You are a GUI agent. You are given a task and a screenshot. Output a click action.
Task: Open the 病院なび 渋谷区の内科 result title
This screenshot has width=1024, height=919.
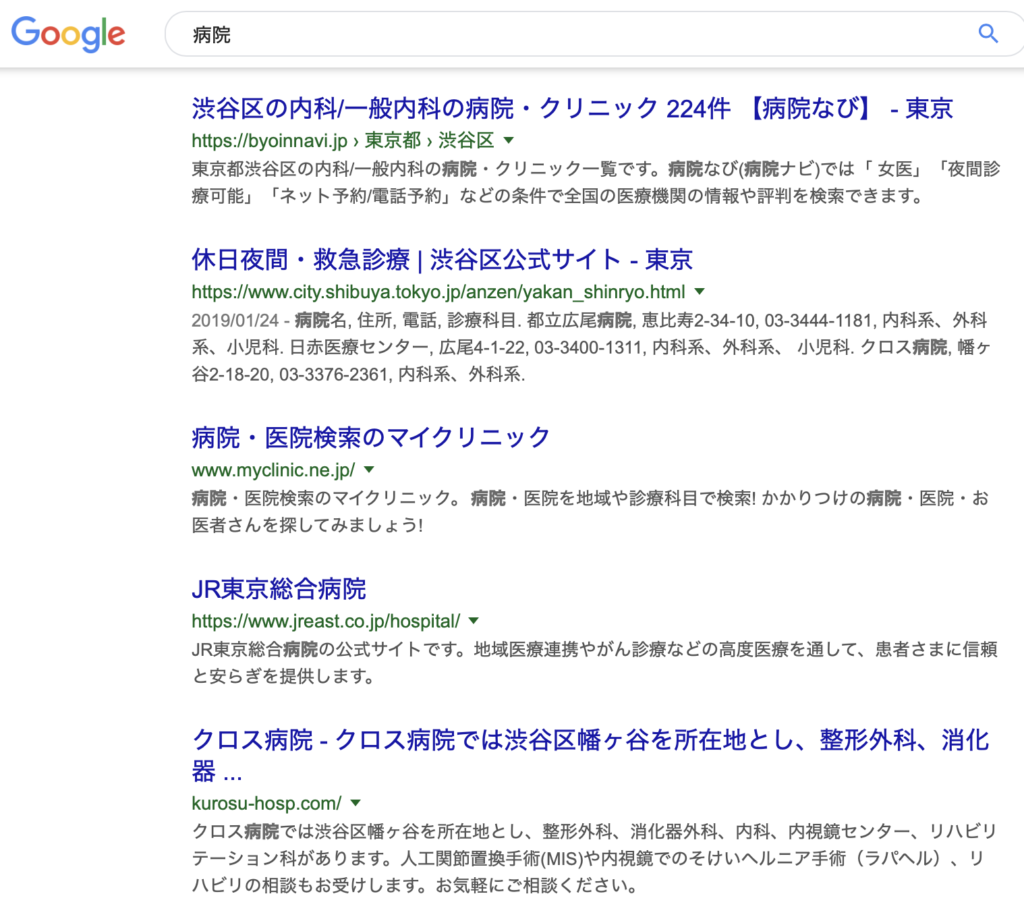click(572, 109)
